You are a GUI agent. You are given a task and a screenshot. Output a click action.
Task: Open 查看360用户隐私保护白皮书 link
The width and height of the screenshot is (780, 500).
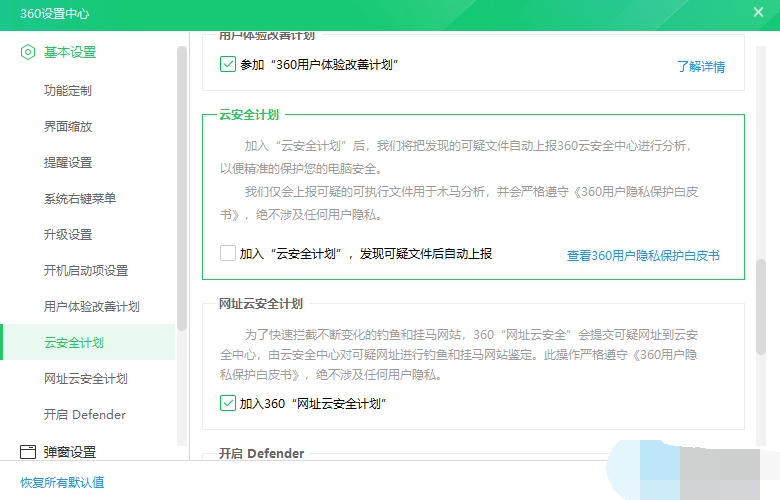click(x=643, y=256)
